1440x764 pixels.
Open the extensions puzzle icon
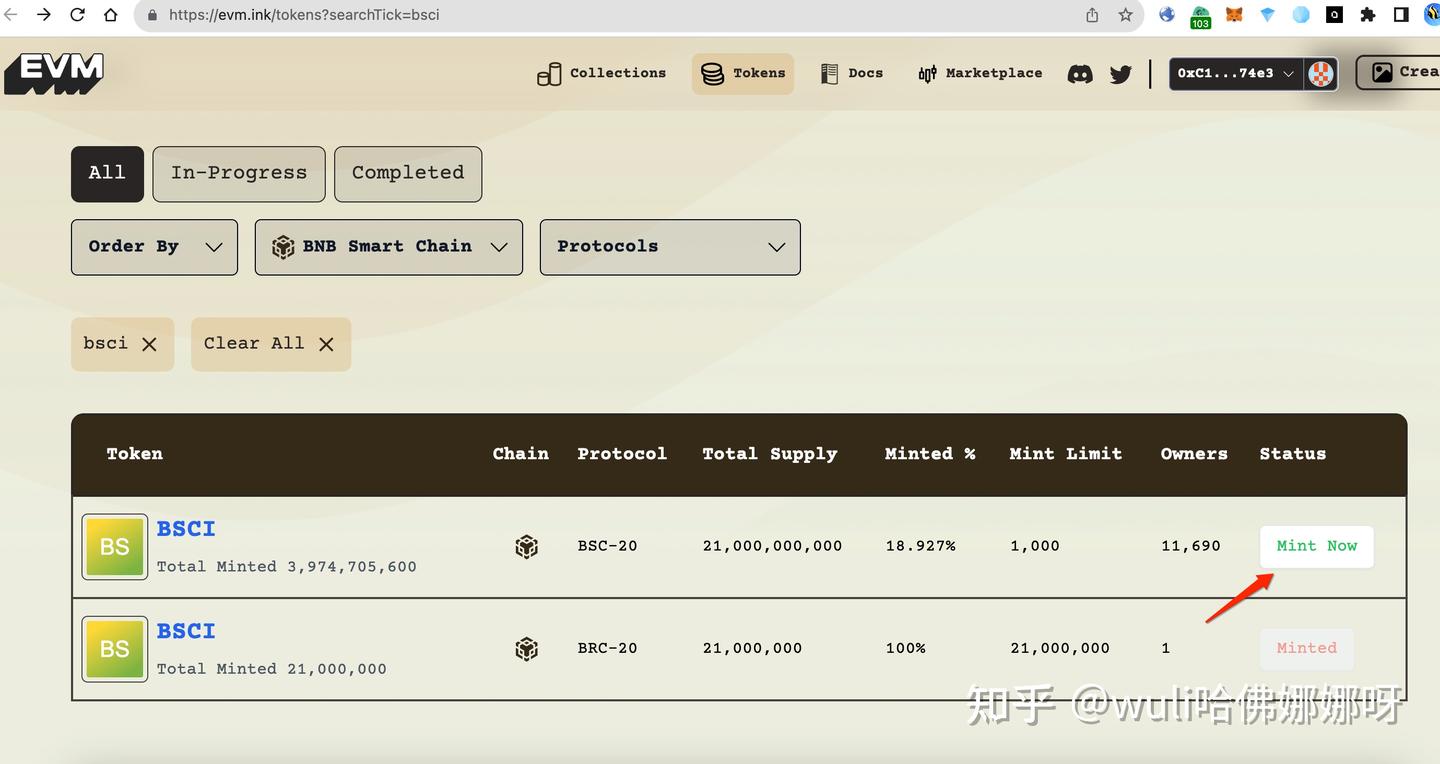click(x=1368, y=15)
